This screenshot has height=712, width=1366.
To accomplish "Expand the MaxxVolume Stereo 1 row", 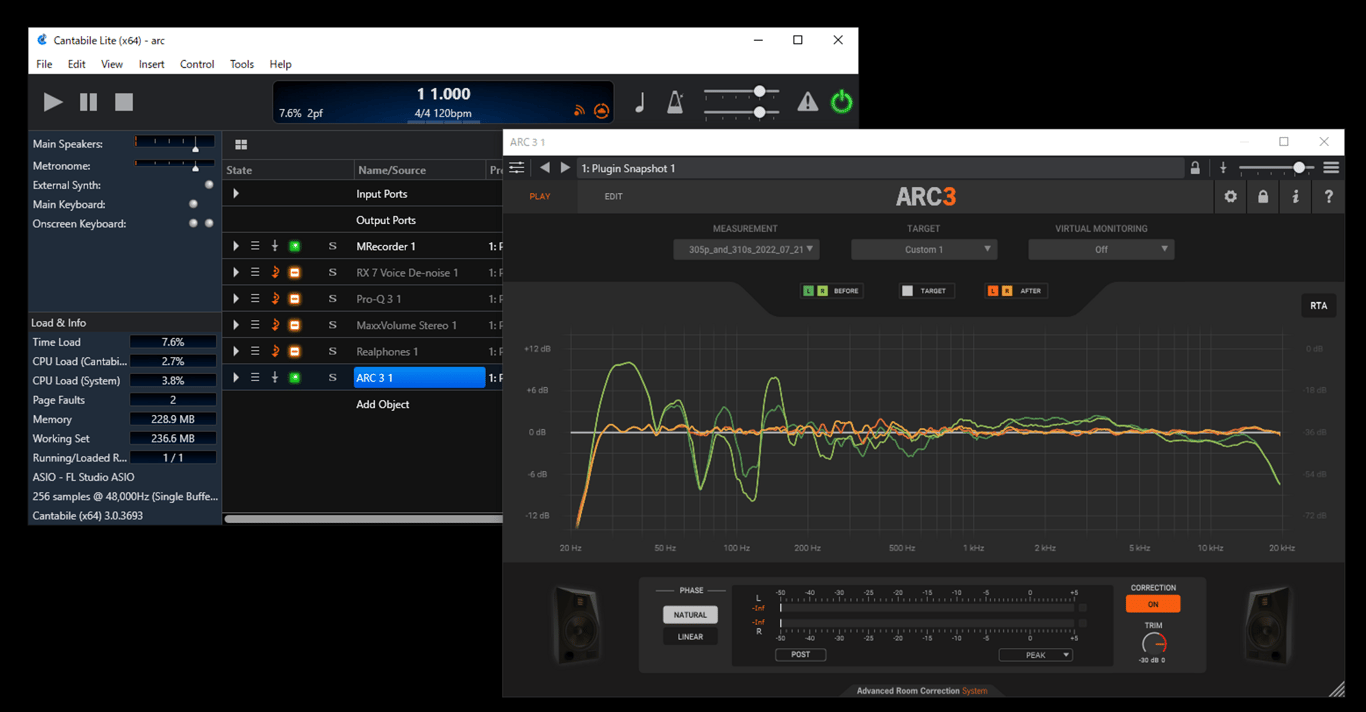I will [x=236, y=325].
